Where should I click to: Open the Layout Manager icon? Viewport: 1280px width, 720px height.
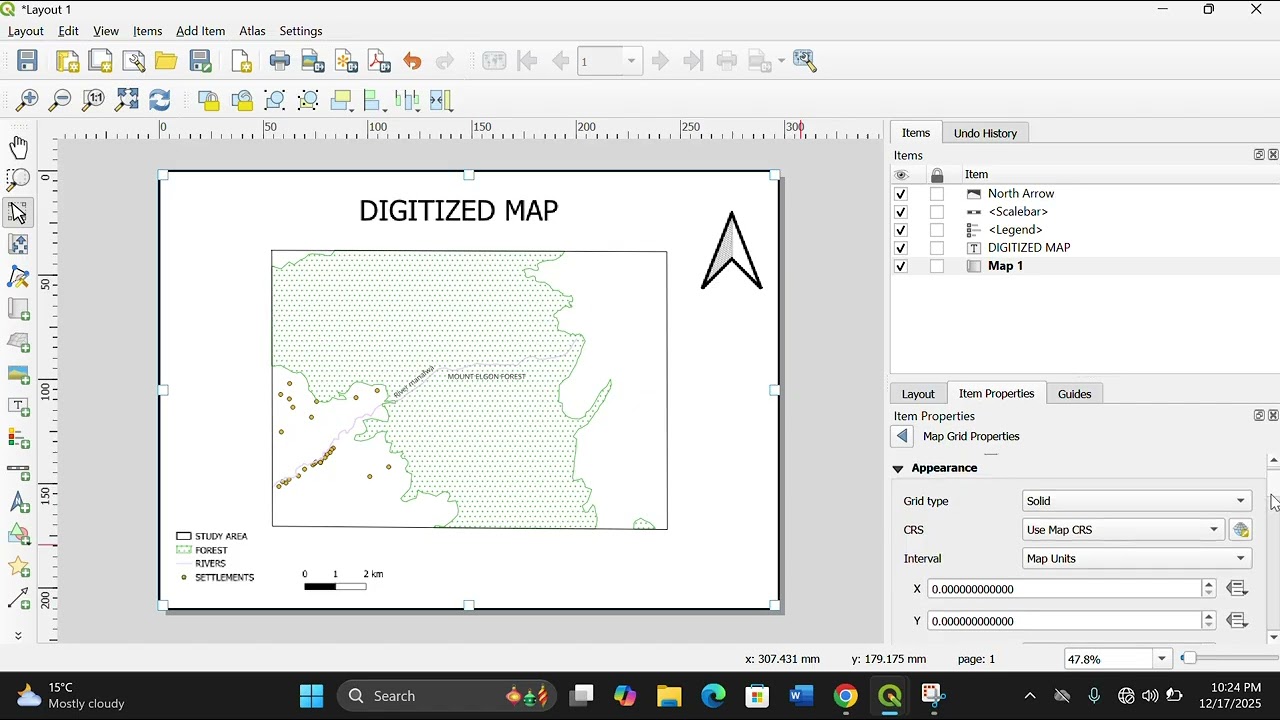click(x=133, y=61)
